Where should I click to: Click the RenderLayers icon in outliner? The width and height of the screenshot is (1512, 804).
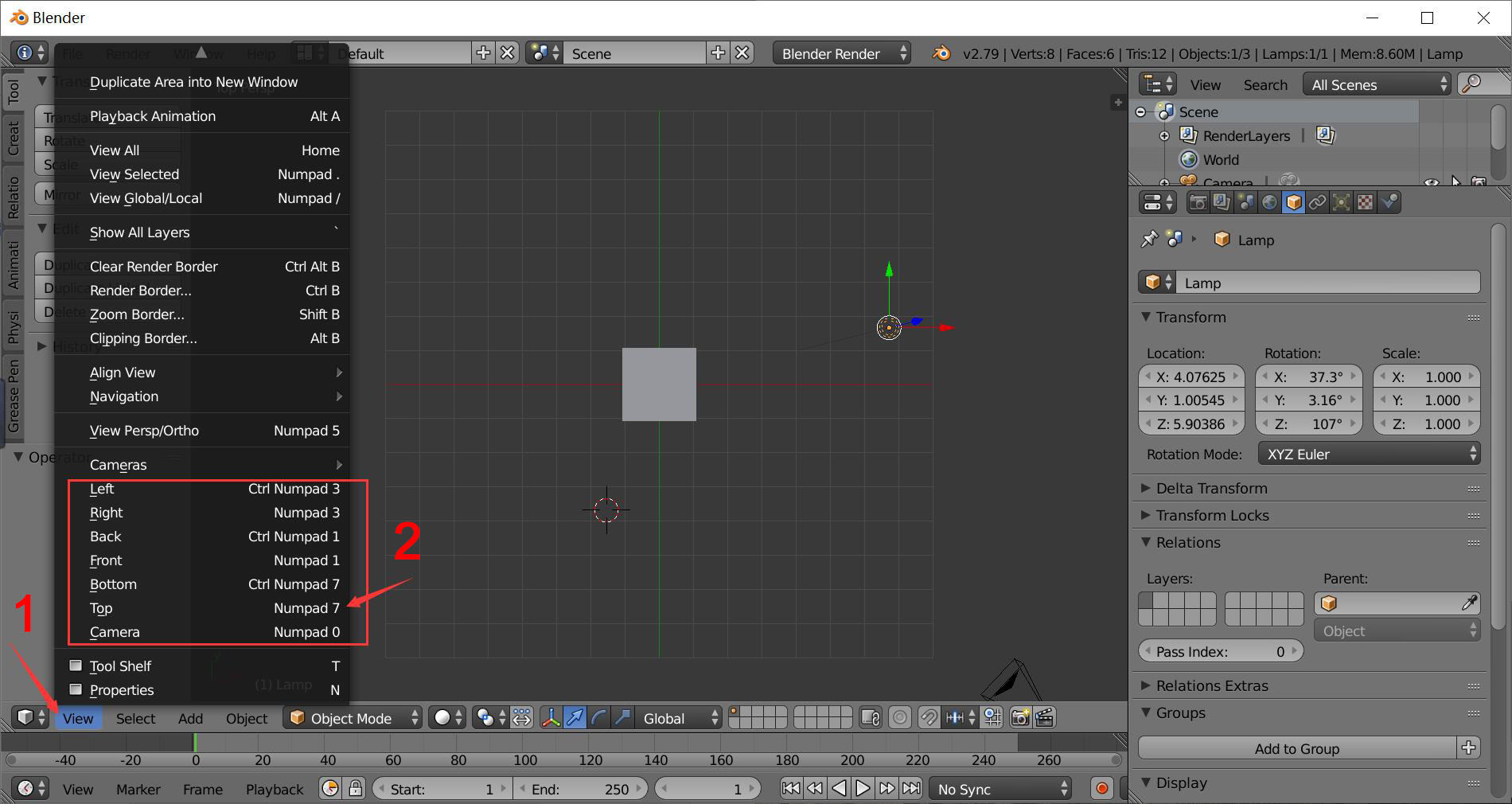click(x=1188, y=135)
